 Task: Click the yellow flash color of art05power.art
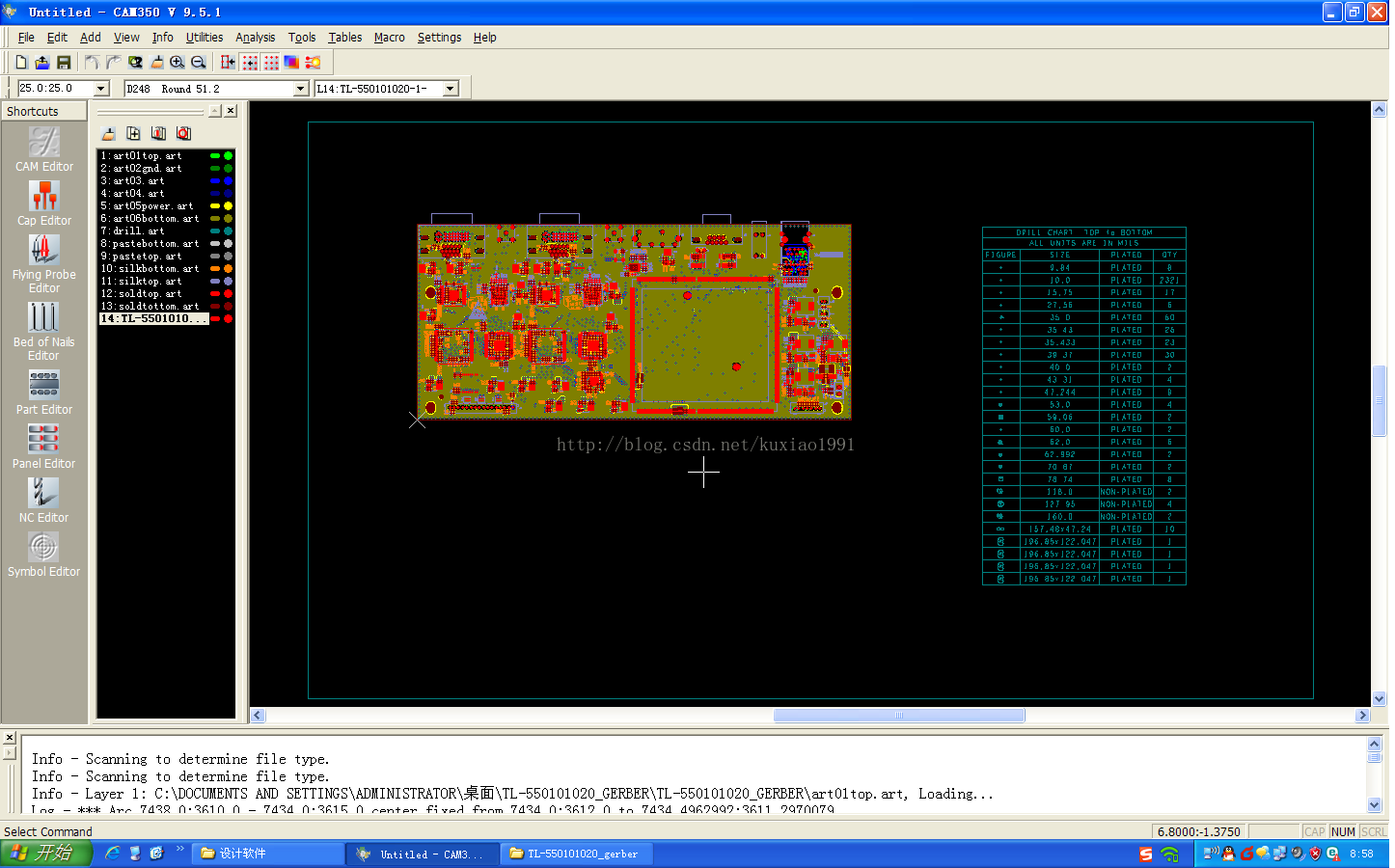(228, 206)
